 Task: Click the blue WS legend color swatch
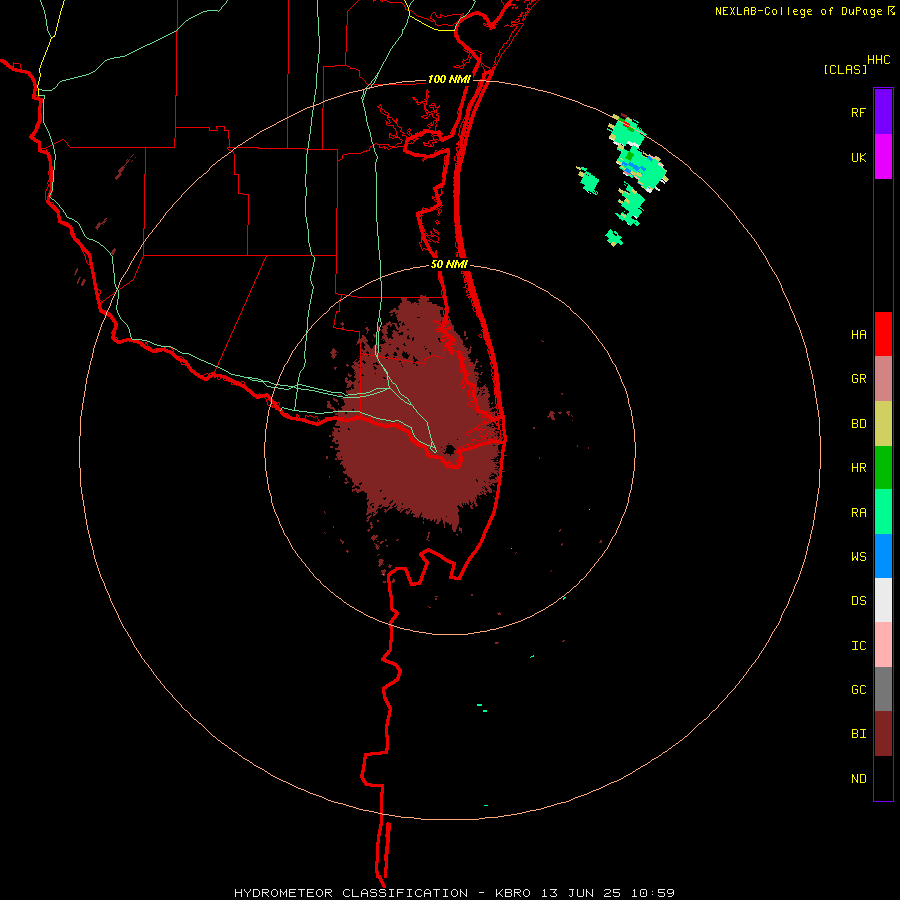pos(883,556)
